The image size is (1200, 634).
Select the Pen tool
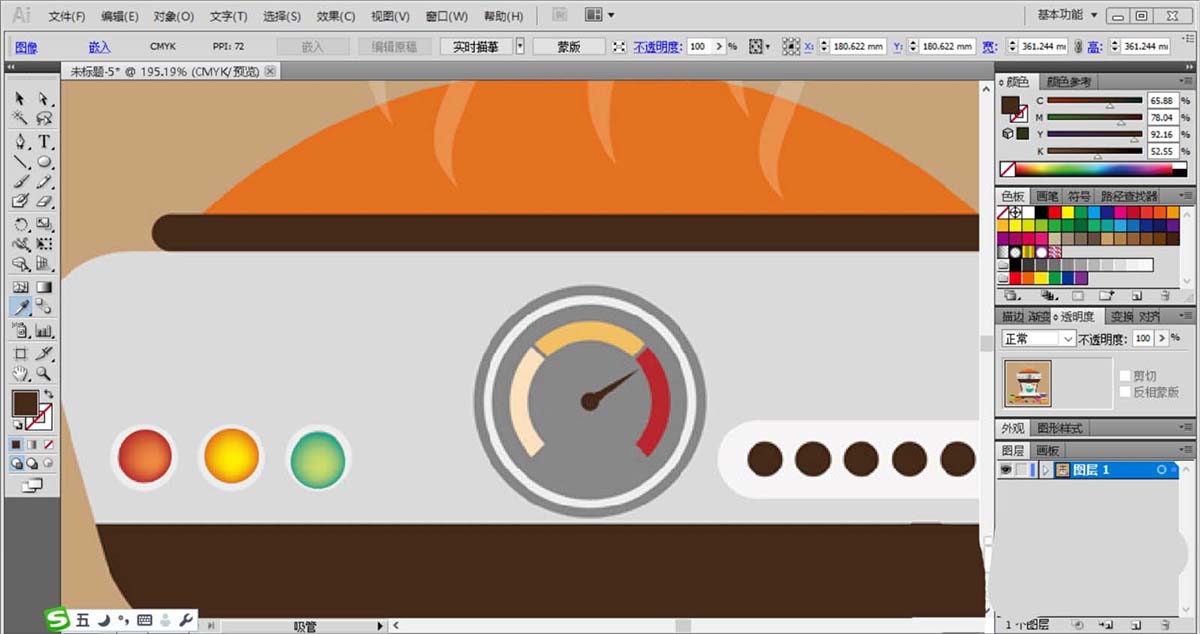pos(20,141)
